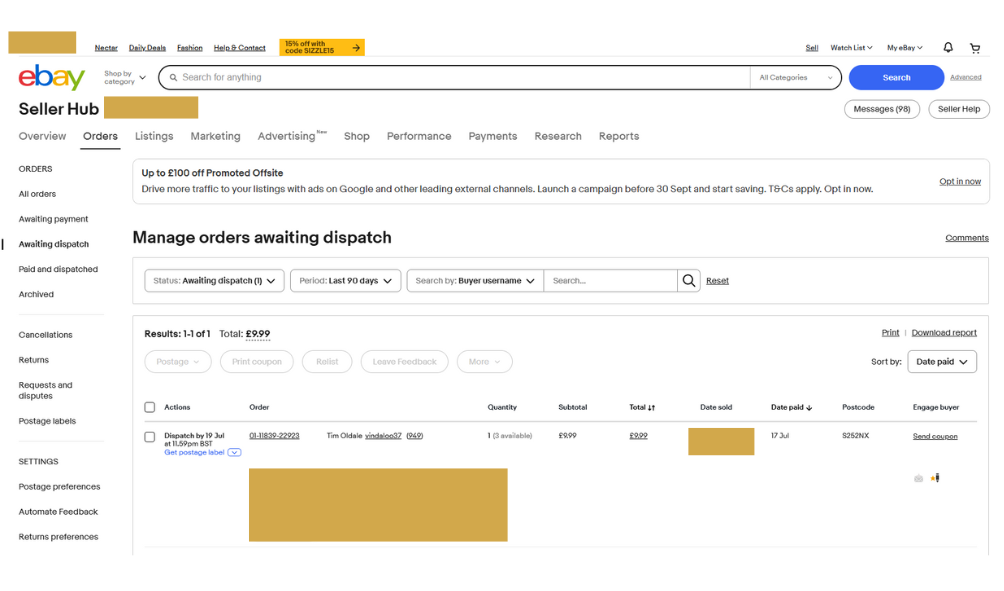This screenshot has height=591, width=1004.
Task: Click the Date paid sort arrow
Action: pyautogui.click(x=809, y=408)
